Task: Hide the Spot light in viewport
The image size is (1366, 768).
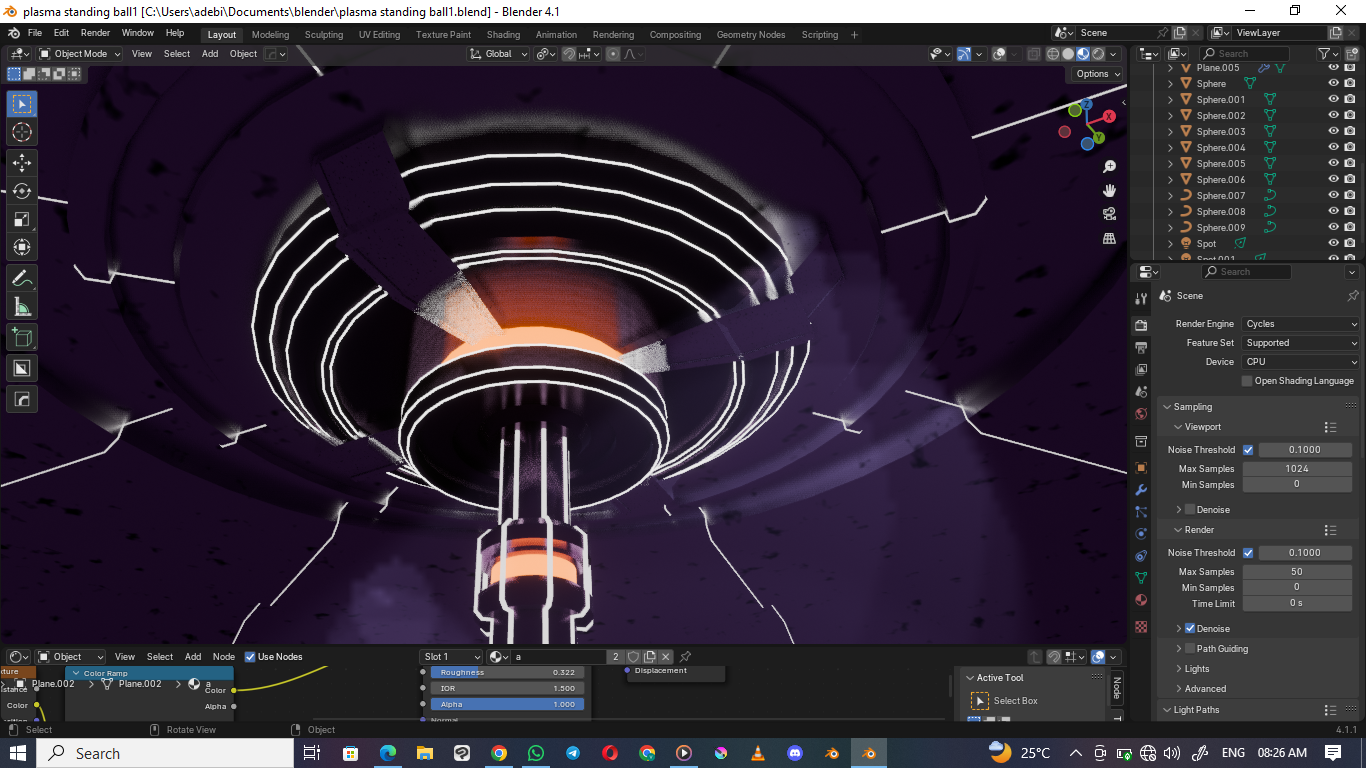Action: (1333, 244)
